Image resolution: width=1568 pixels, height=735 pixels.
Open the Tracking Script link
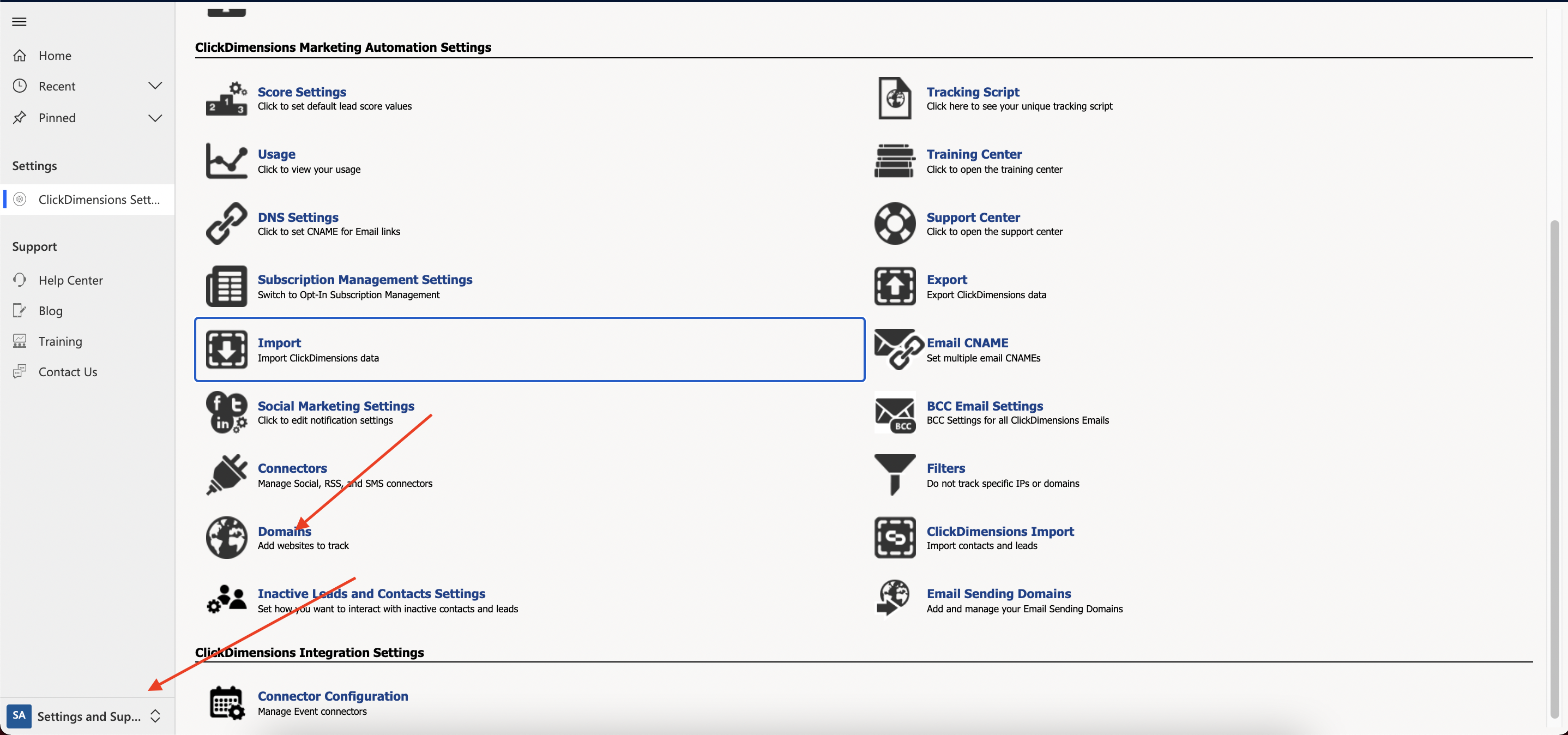click(973, 92)
